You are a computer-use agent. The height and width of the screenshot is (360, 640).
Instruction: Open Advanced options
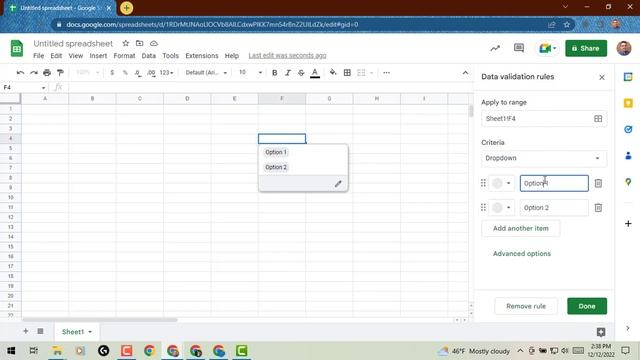tap(522, 253)
